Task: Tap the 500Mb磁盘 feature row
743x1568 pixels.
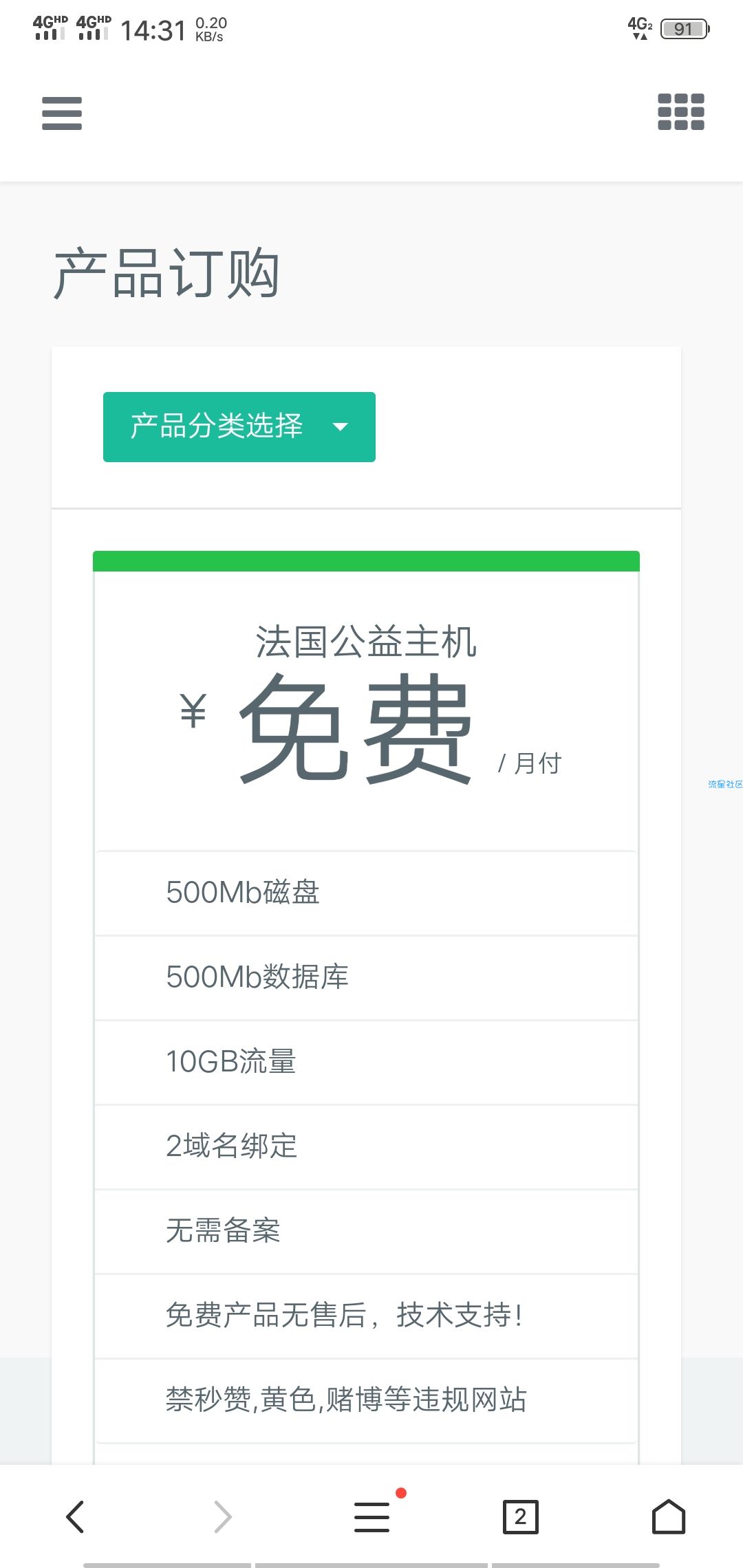Action: click(x=366, y=893)
